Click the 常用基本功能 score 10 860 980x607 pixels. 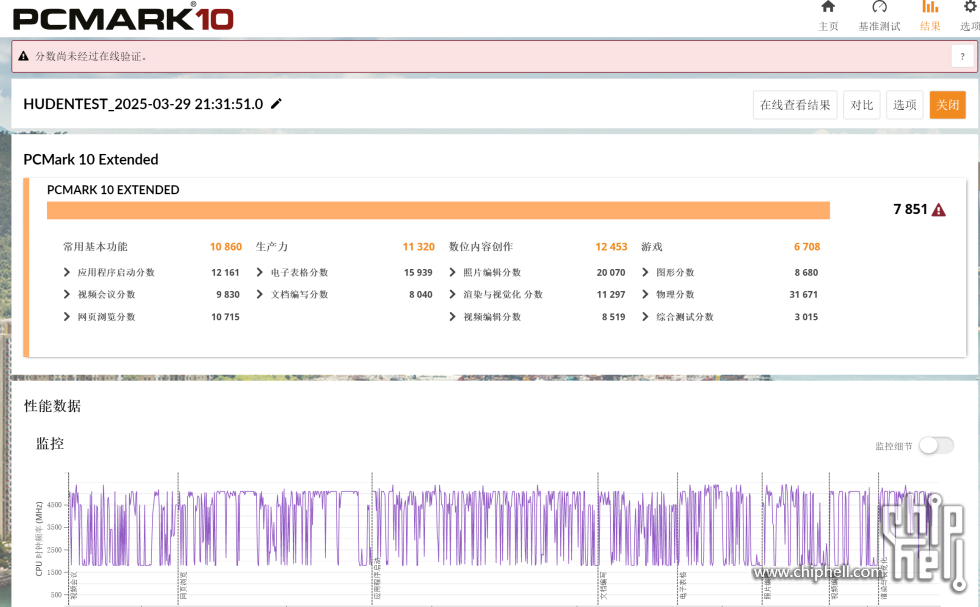pos(226,247)
